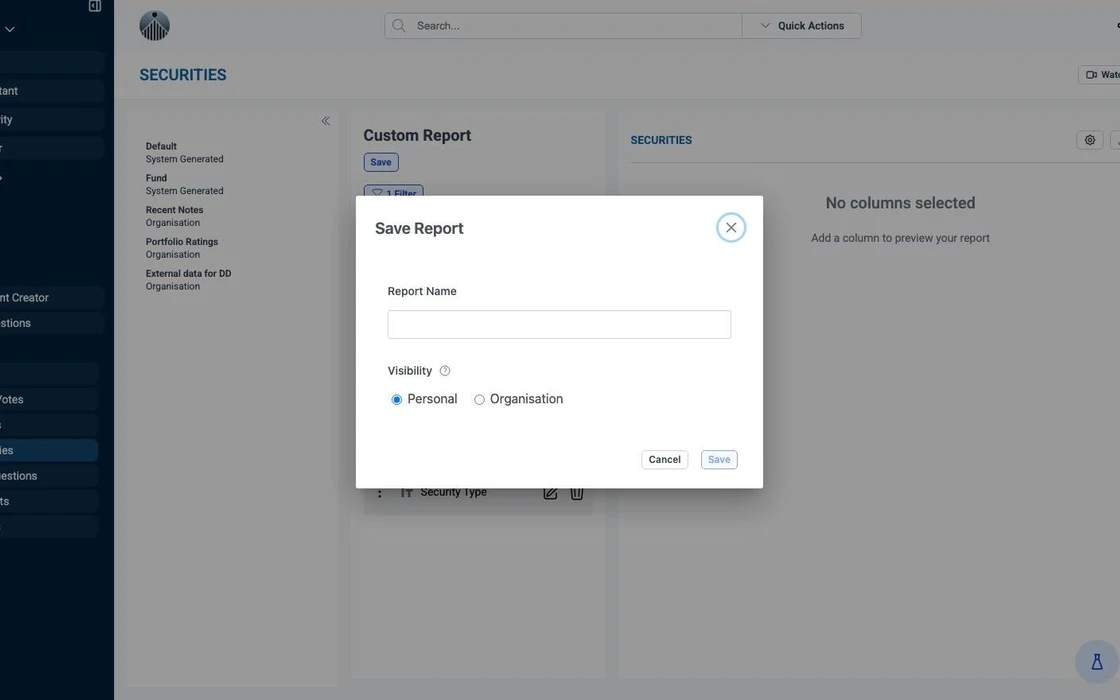This screenshot has height=700, width=1120.
Task: Close the Save Report dialog
Action: [731, 228]
